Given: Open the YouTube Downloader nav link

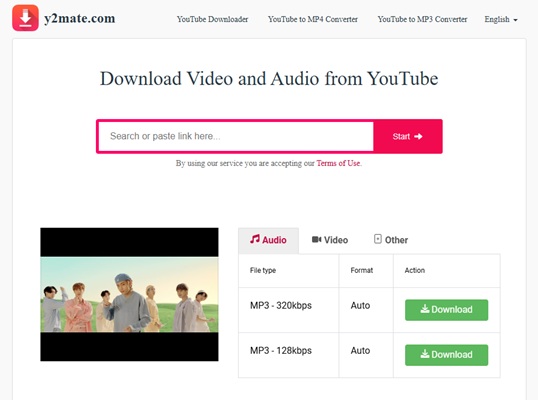Looking at the screenshot, I should point(212,19).
